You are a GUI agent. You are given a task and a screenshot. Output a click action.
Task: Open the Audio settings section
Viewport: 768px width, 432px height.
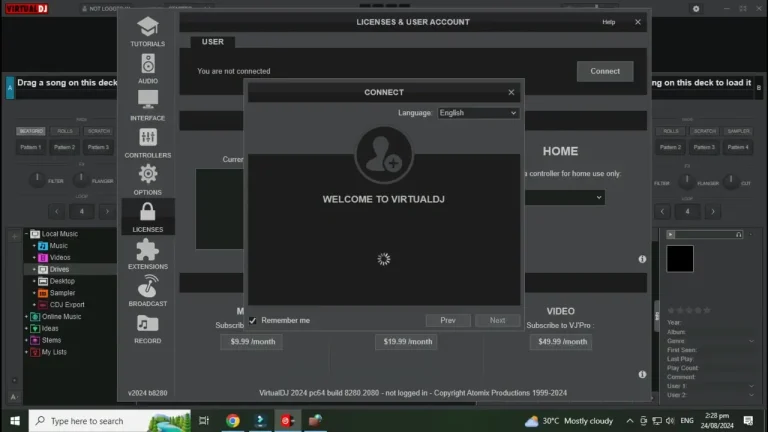147,69
